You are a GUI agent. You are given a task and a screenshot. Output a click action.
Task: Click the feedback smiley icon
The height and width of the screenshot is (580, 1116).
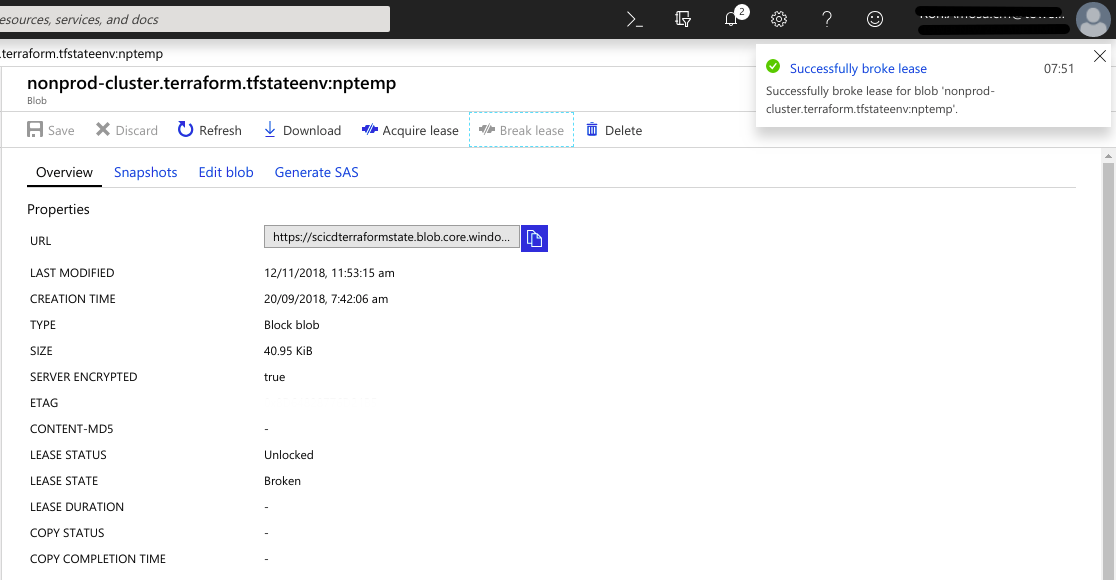pyautogui.click(x=875, y=19)
